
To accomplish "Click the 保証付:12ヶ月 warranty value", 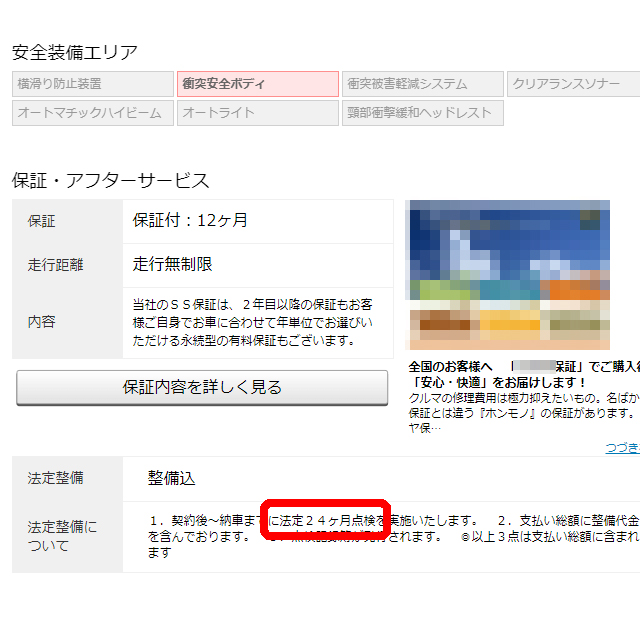I will point(190,221).
